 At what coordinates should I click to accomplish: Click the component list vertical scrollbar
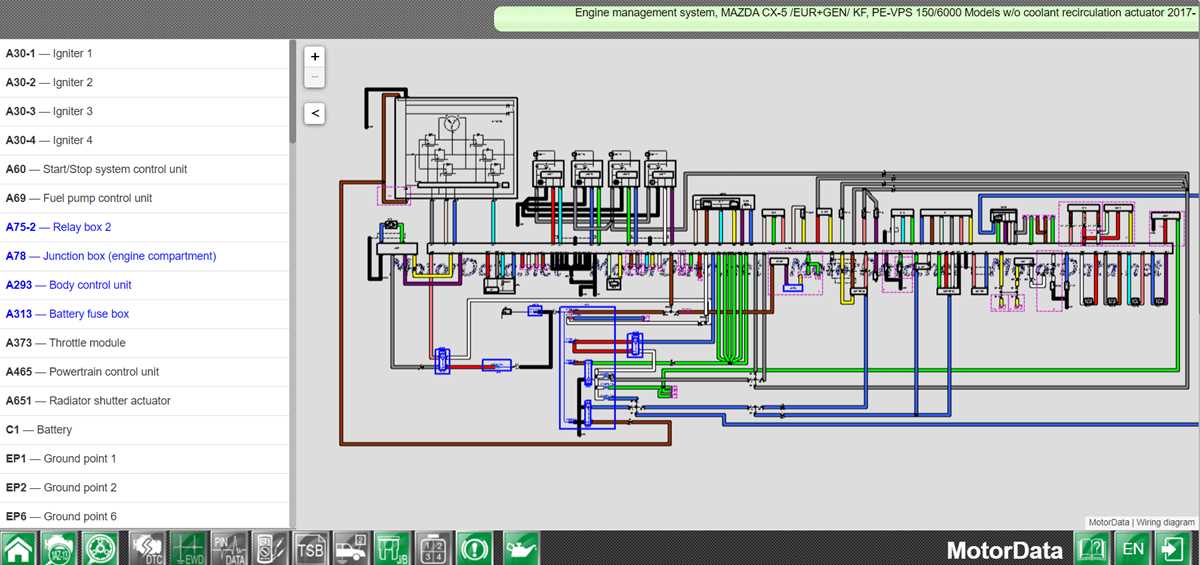[293, 92]
